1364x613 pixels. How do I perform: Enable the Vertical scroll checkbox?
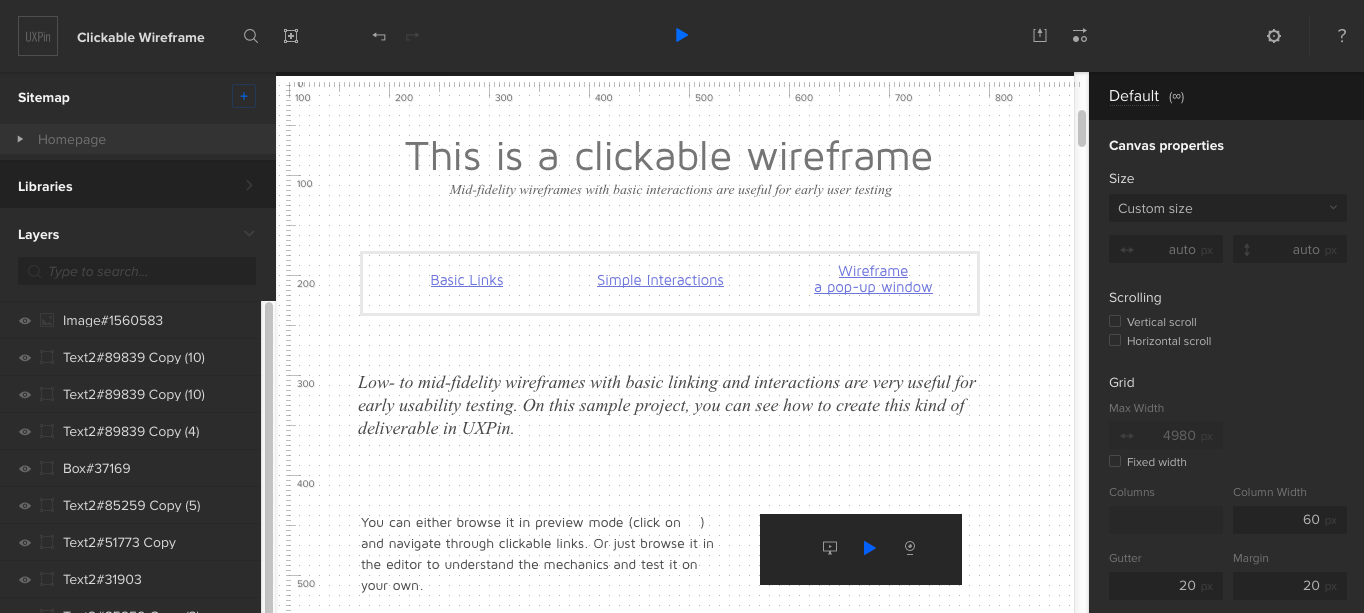pos(1115,321)
